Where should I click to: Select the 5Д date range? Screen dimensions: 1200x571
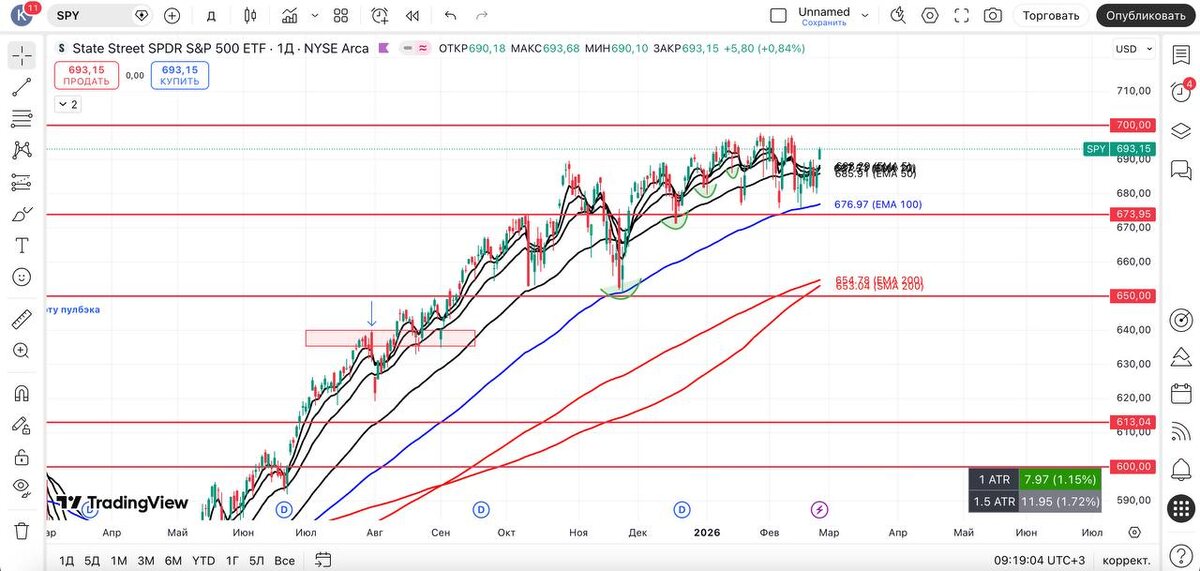pos(92,560)
